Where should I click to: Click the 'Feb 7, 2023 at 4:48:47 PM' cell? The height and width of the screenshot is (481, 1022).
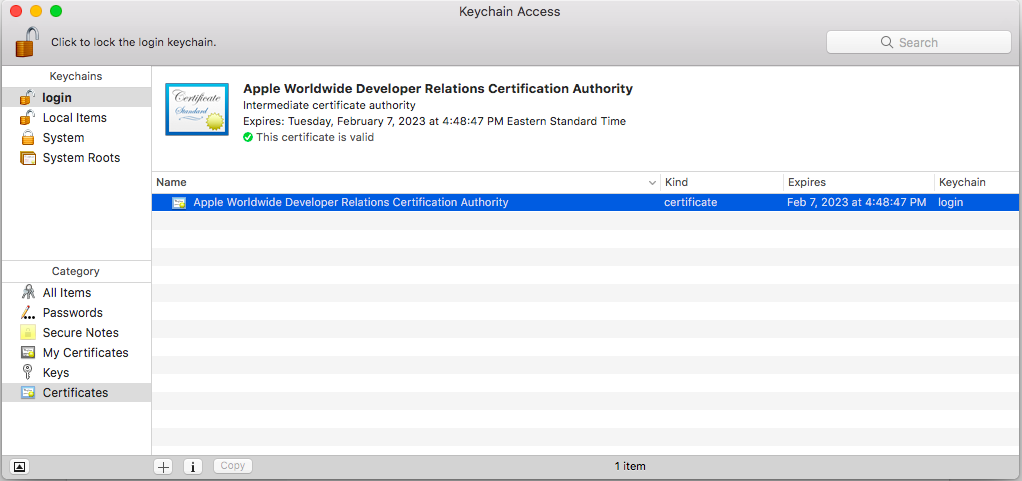pos(856,203)
